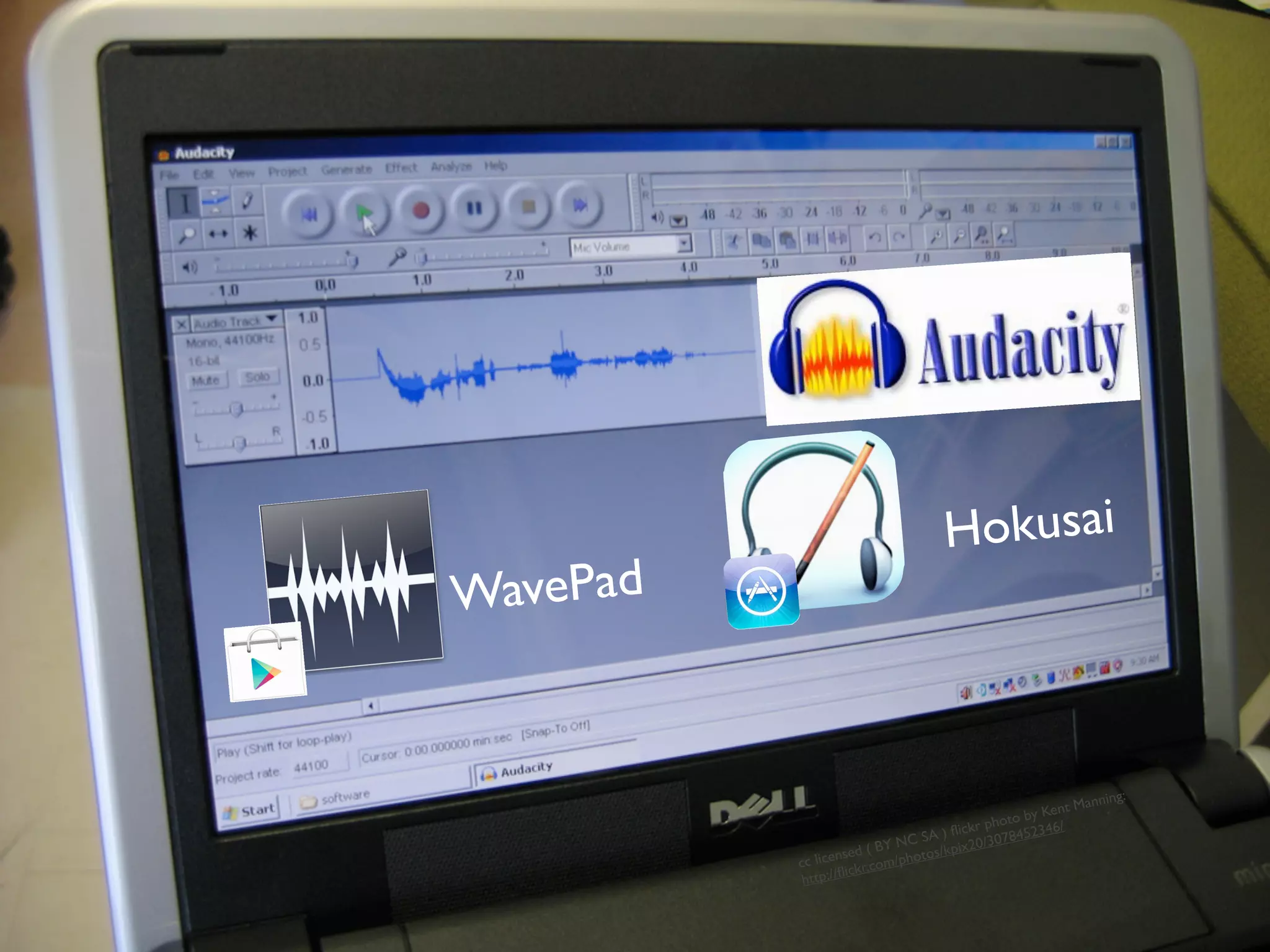Open the playback meter dropdown arrow

[678, 220]
